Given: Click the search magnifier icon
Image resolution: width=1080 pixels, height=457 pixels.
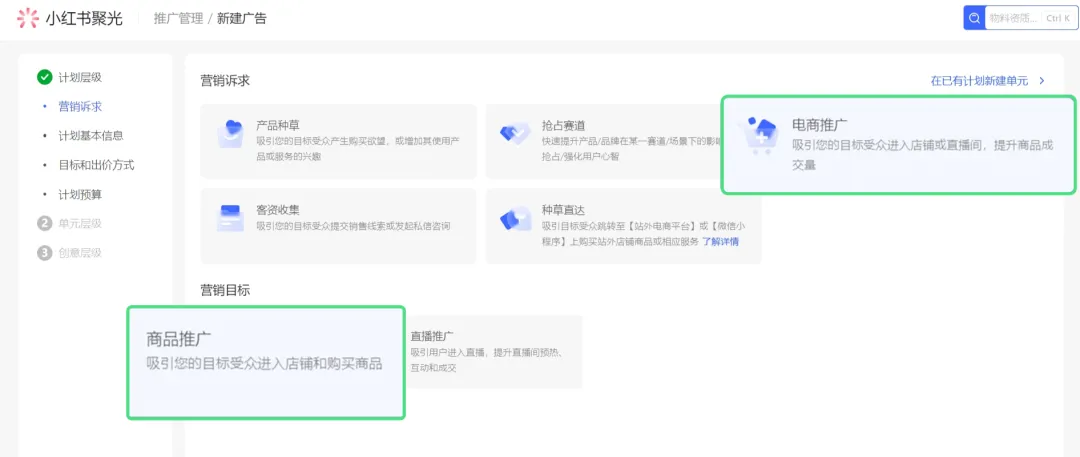Looking at the screenshot, I should pos(974,19).
